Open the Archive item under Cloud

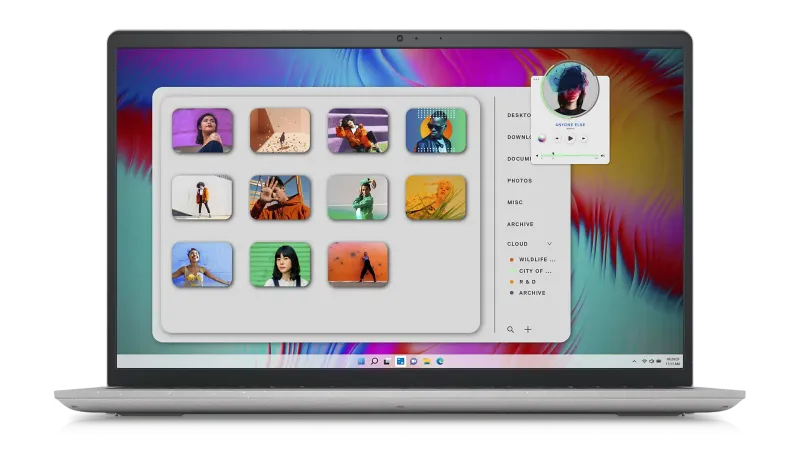point(528,293)
